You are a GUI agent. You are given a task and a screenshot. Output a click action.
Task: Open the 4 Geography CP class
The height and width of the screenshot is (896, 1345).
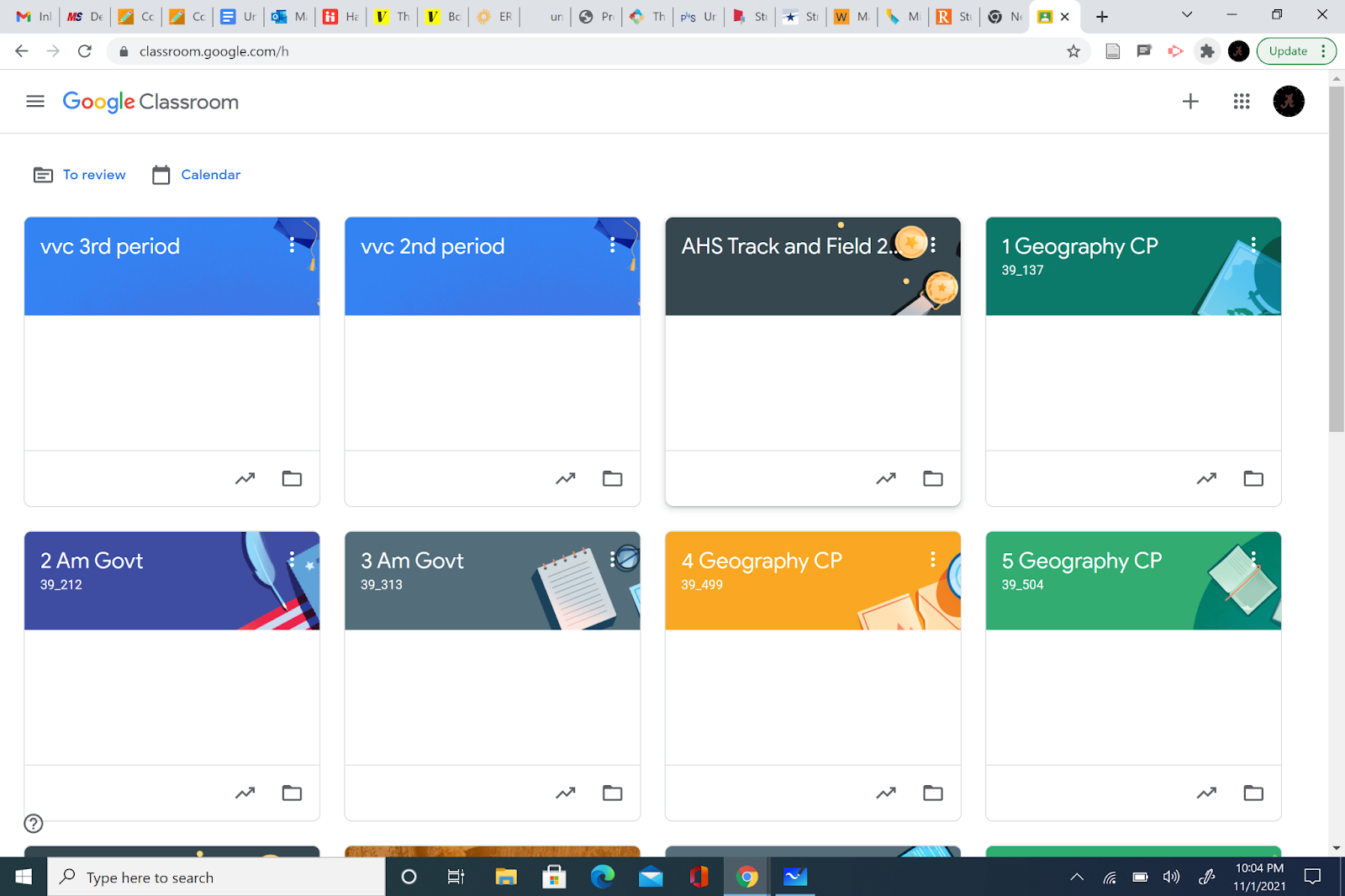click(762, 561)
